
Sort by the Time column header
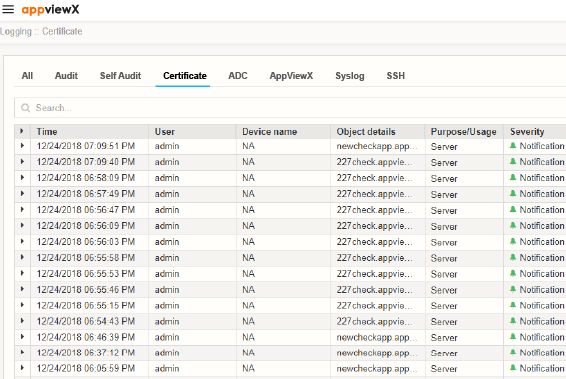(x=47, y=132)
